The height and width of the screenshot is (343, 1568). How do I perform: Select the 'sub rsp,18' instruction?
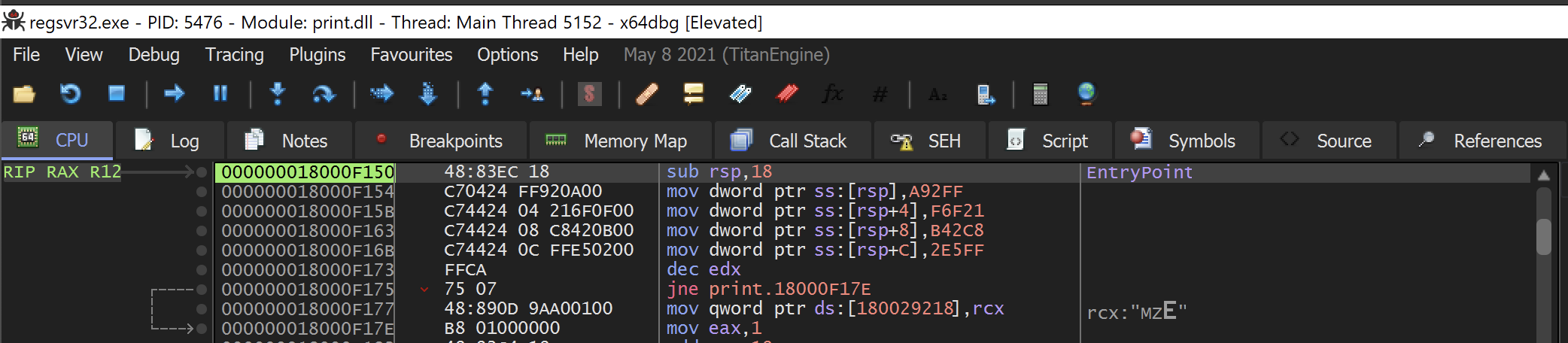click(x=719, y=172)
